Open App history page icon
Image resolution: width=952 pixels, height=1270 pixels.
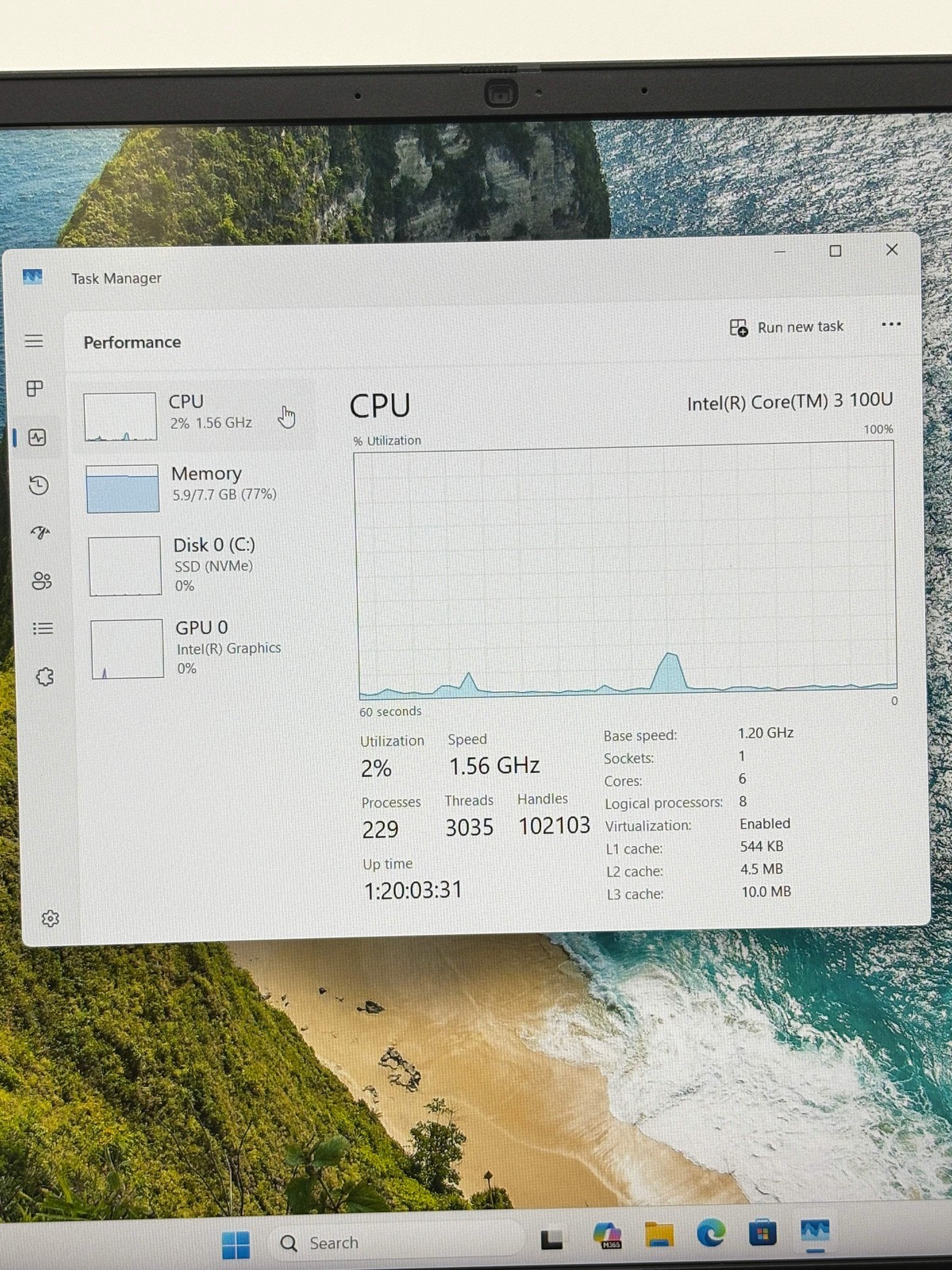[39, 485]
